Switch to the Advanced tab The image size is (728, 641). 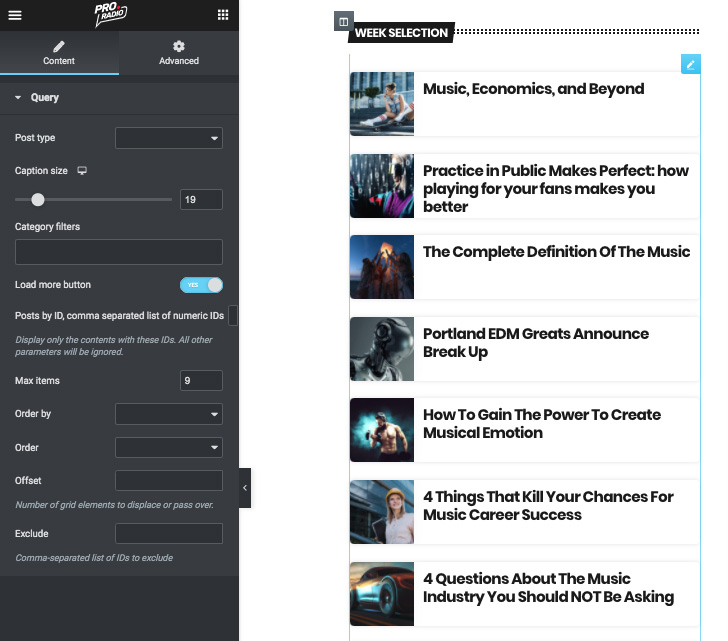[x=179, y=53]
